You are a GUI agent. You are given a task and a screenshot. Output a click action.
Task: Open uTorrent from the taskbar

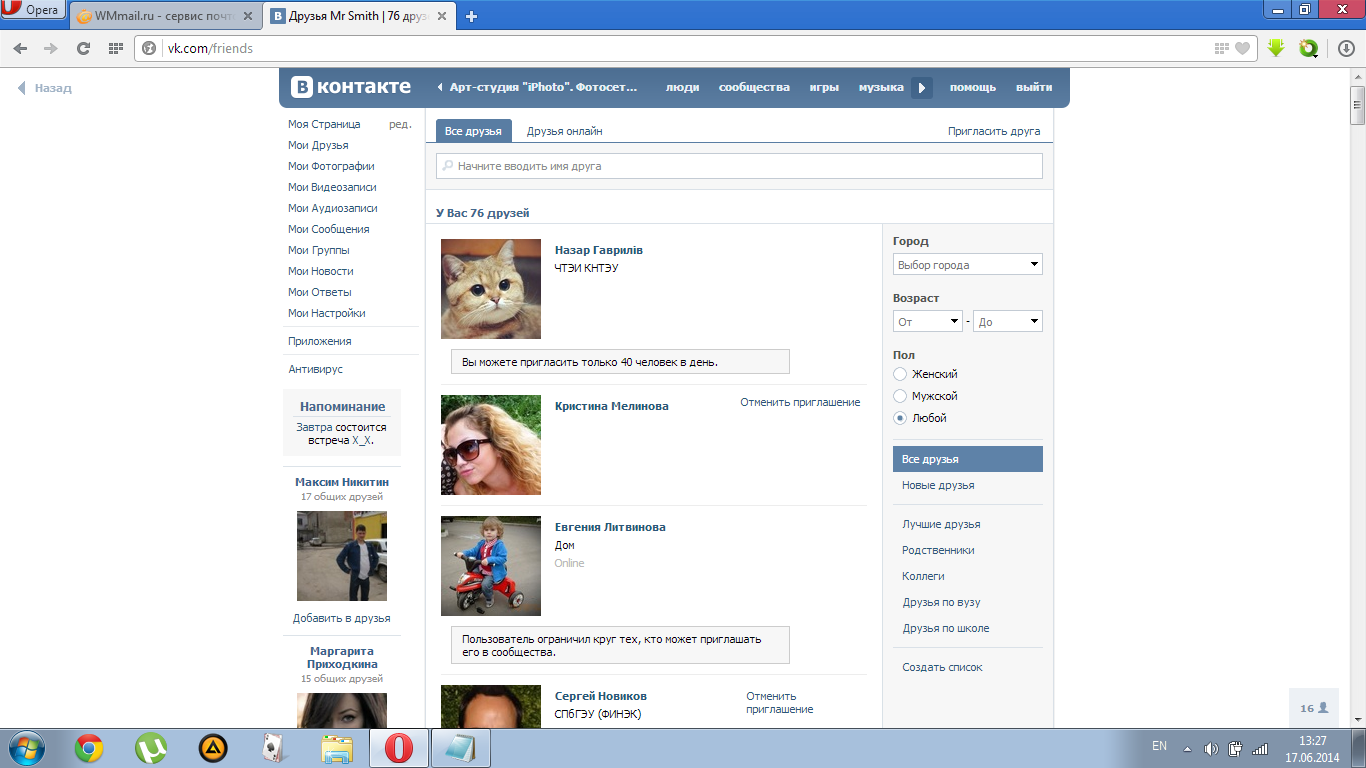151,748
